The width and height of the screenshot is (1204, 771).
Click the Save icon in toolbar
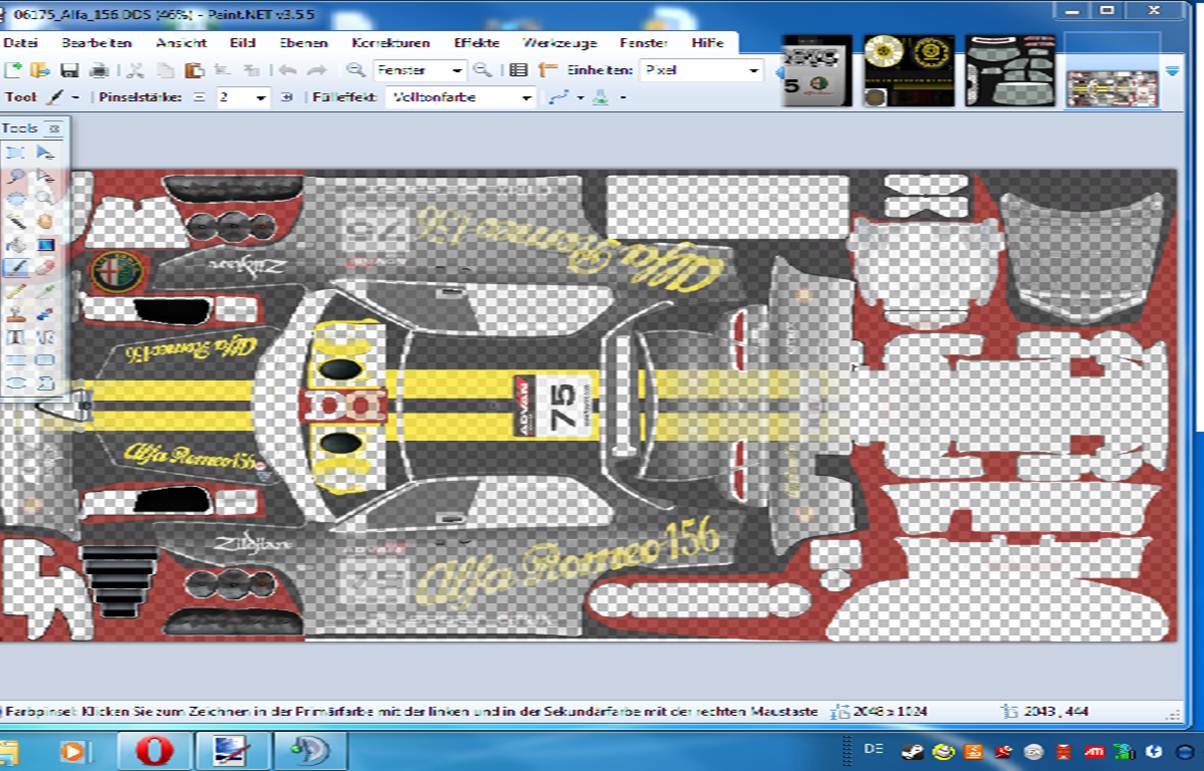coord(69,70)
